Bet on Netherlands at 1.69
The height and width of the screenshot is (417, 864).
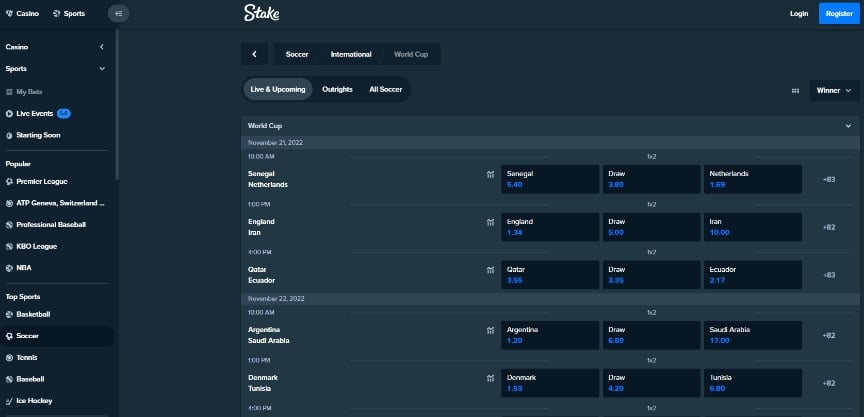coord(753,179)
